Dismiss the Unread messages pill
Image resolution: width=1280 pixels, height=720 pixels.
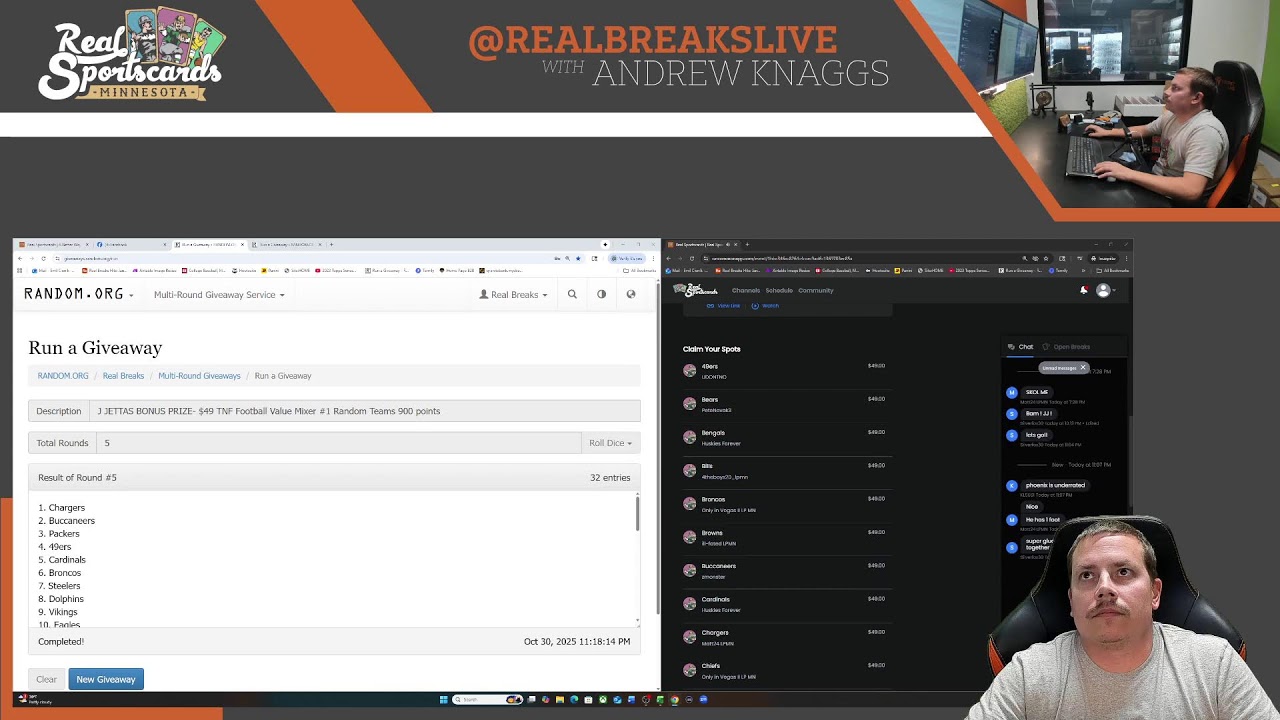point(1082,368)
